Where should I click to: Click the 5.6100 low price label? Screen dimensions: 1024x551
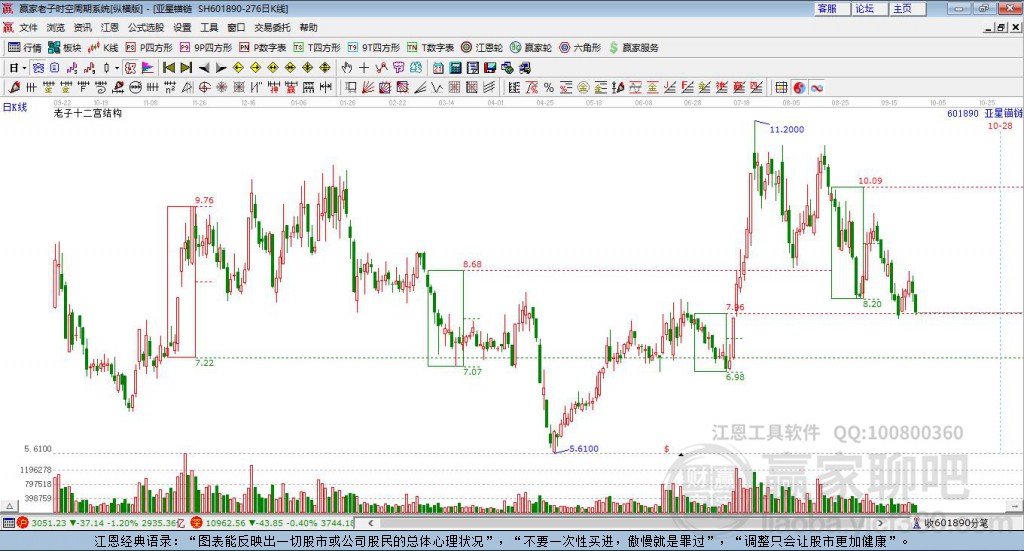pyautogui.click(x=584, y=449)
